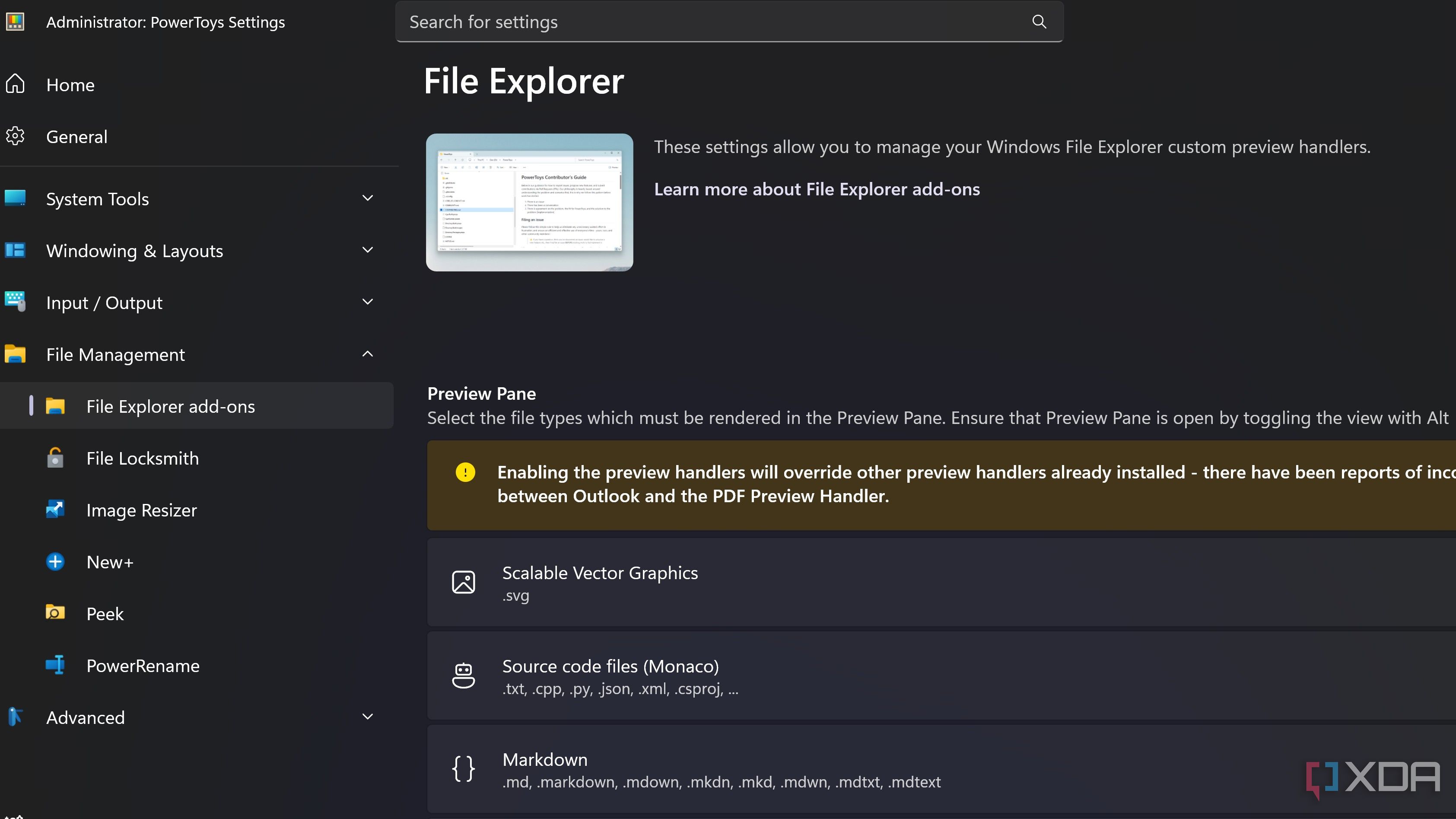Viewport: 1456px width, 819px height.
Task: Click the File Explorer preview thumbnail
Action: coord(529,202)
